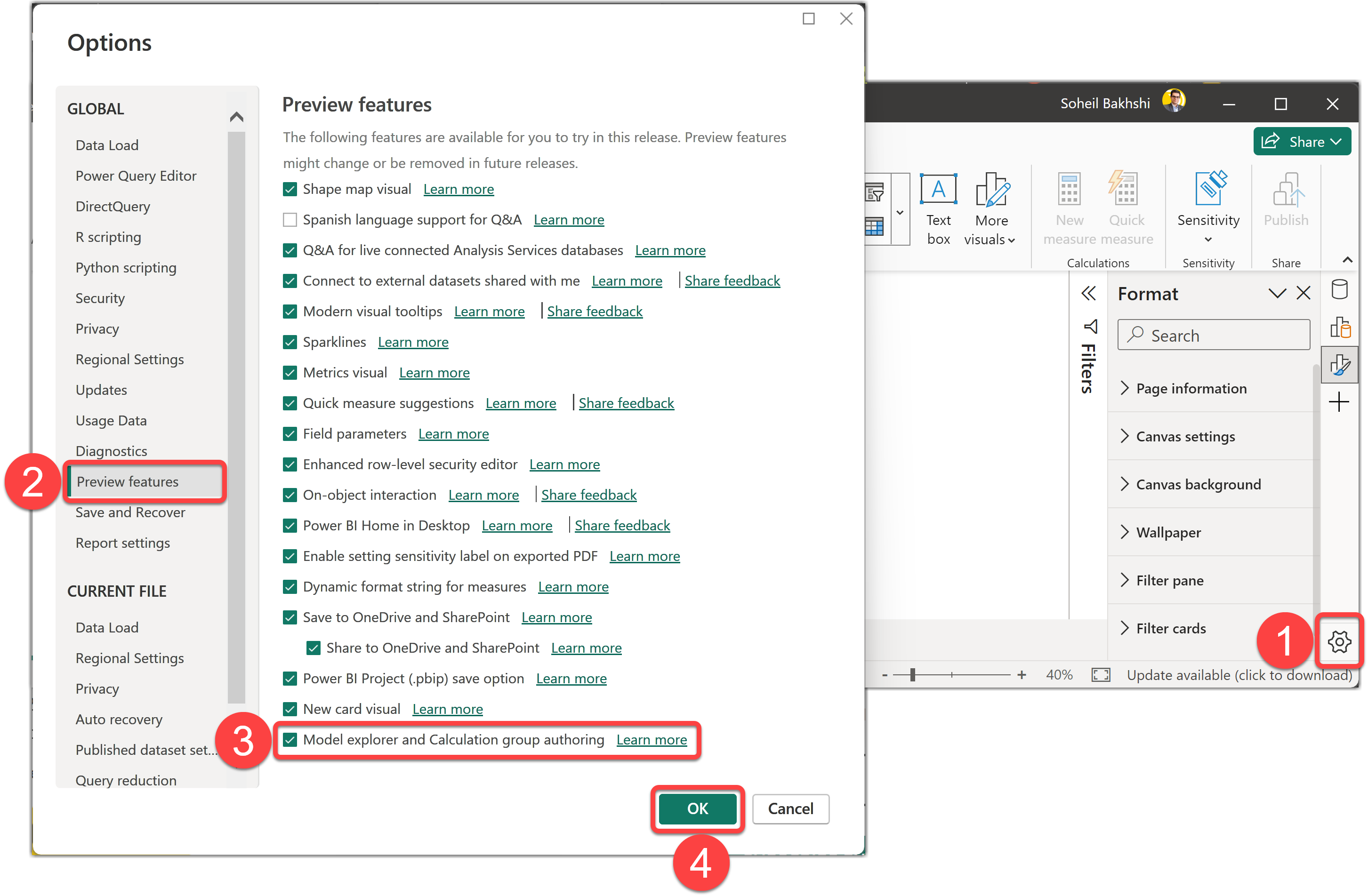Insert a Text box from ribbon

938,208
